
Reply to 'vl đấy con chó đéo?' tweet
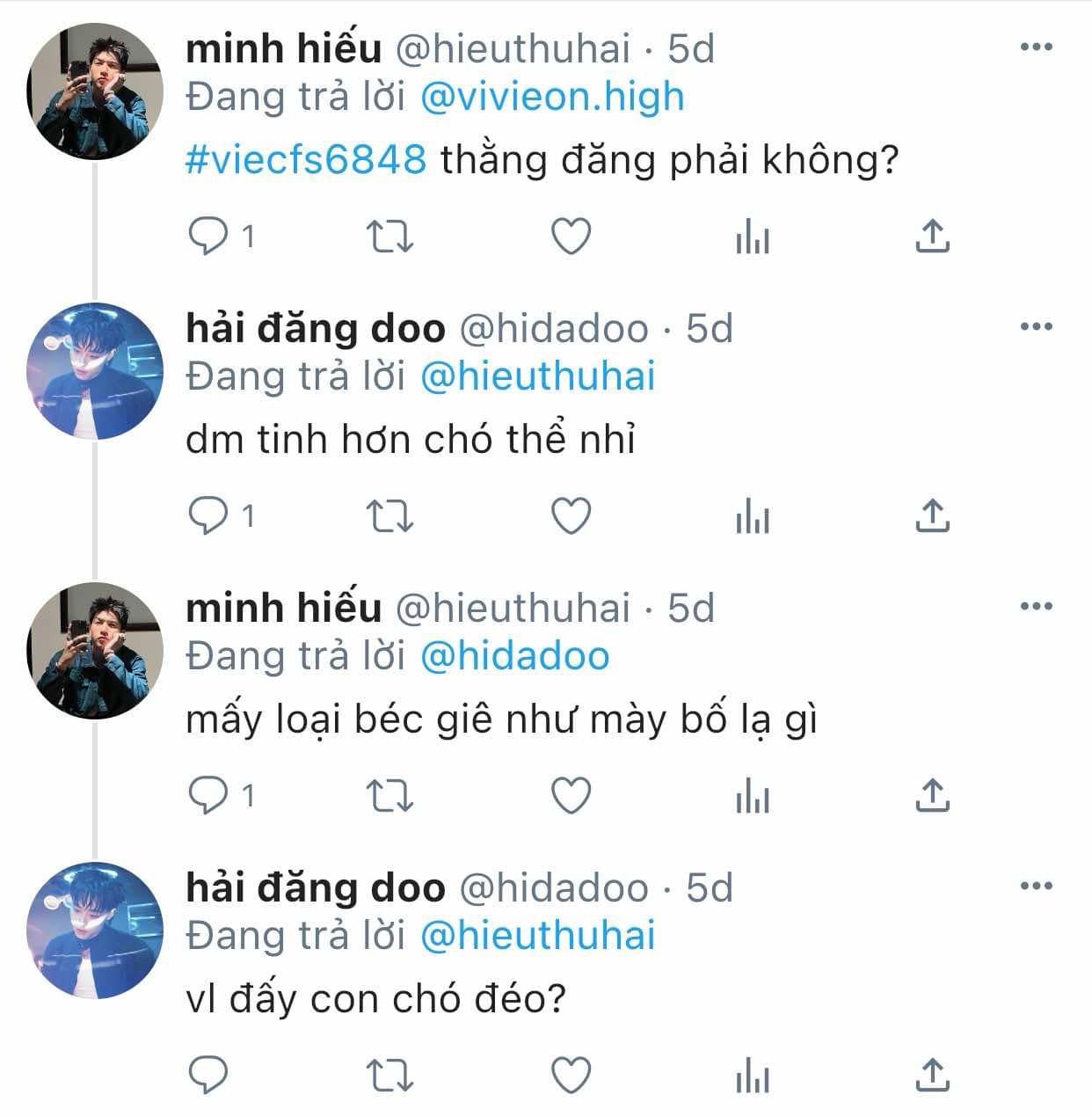pyautogui.click(x=209, y=1075)
